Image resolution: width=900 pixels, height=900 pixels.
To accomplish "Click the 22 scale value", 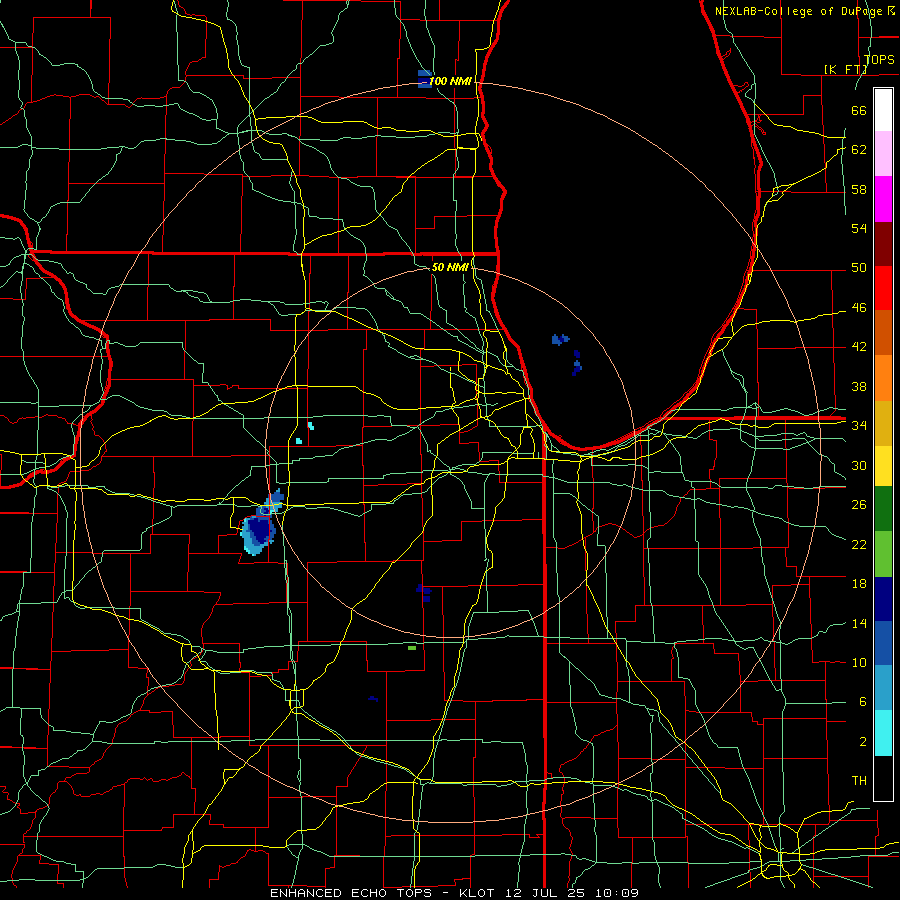I will tap(859, 544).
